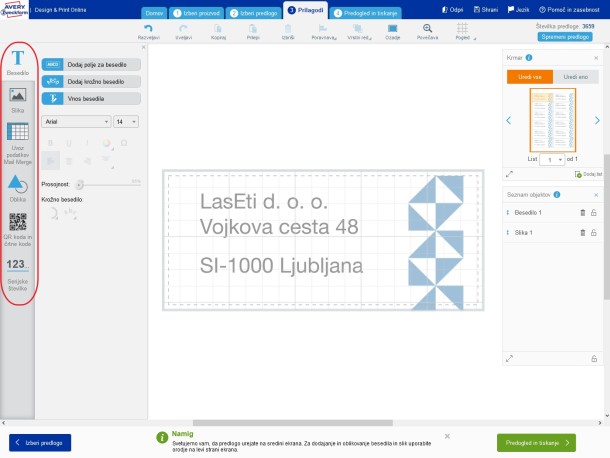Viewport: 610px width, 458px height.
Task: Click the label sheet thumbnail in navigator
Action: pos(552,120)
